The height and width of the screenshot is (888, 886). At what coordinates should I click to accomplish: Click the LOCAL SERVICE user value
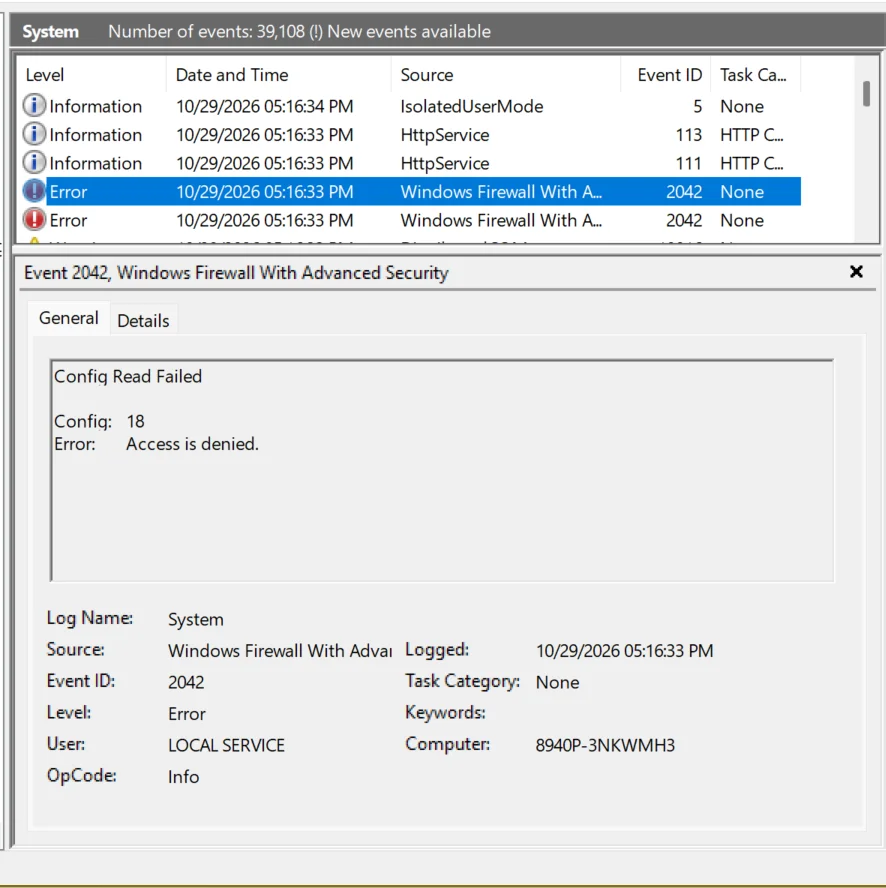point(226,745)
